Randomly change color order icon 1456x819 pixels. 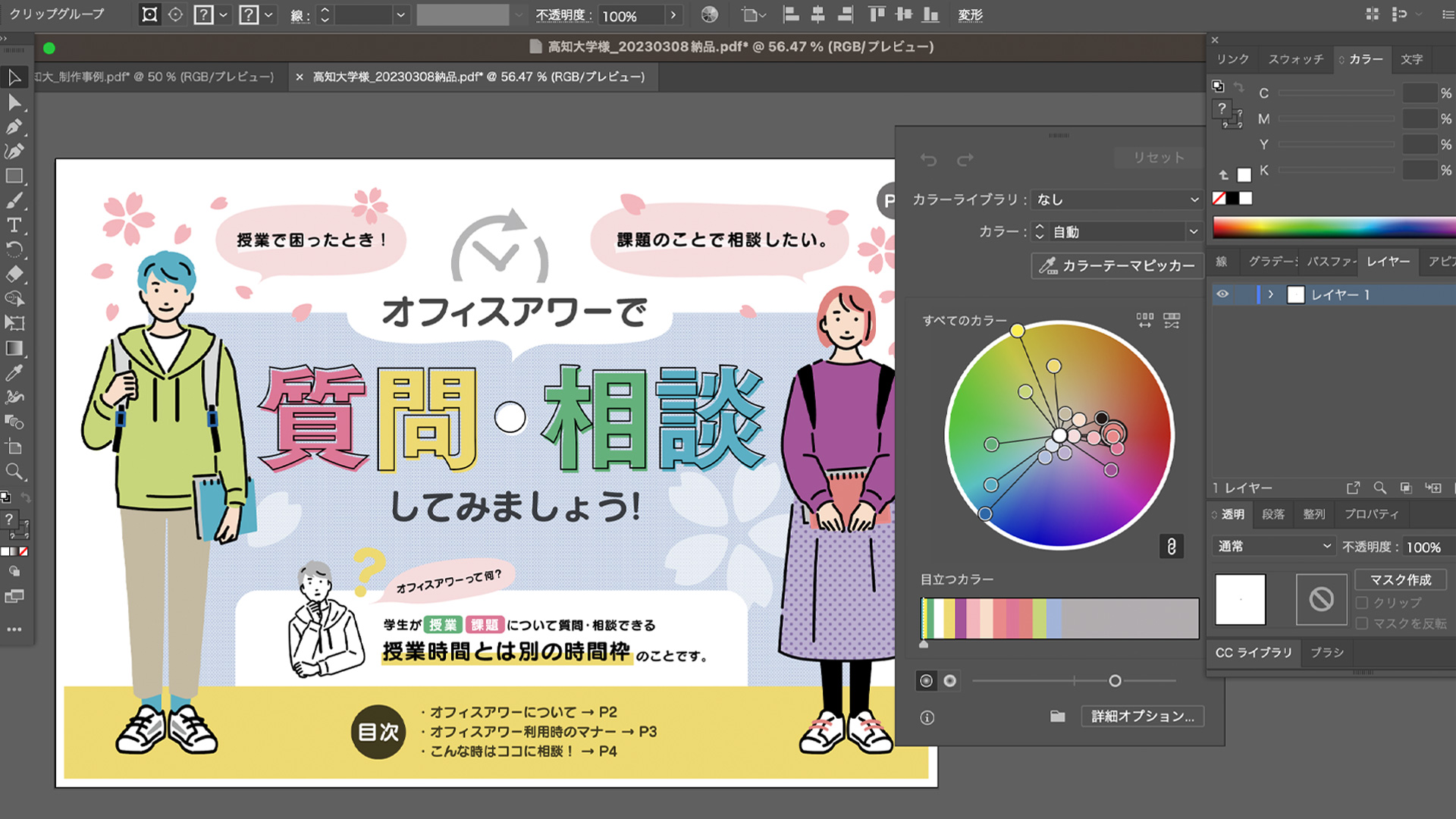[1144, 321]
